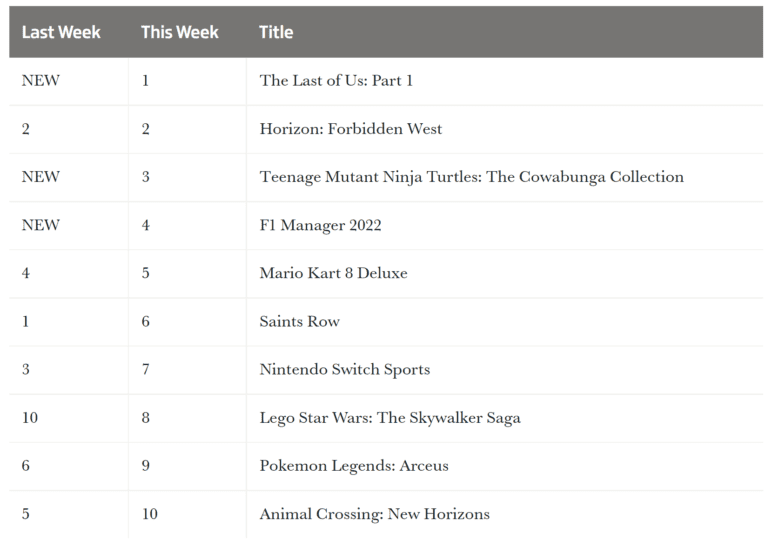
Task: Click Pokemon Legends: Arceus entry
Action: coord(354,466)
